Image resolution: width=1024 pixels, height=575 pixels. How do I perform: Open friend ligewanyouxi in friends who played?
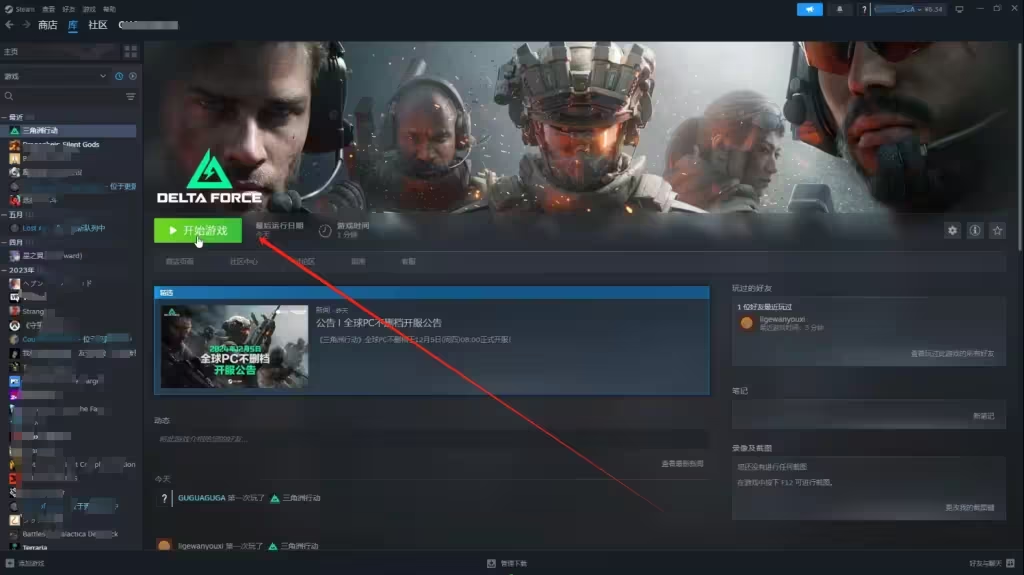coord(782,319)
